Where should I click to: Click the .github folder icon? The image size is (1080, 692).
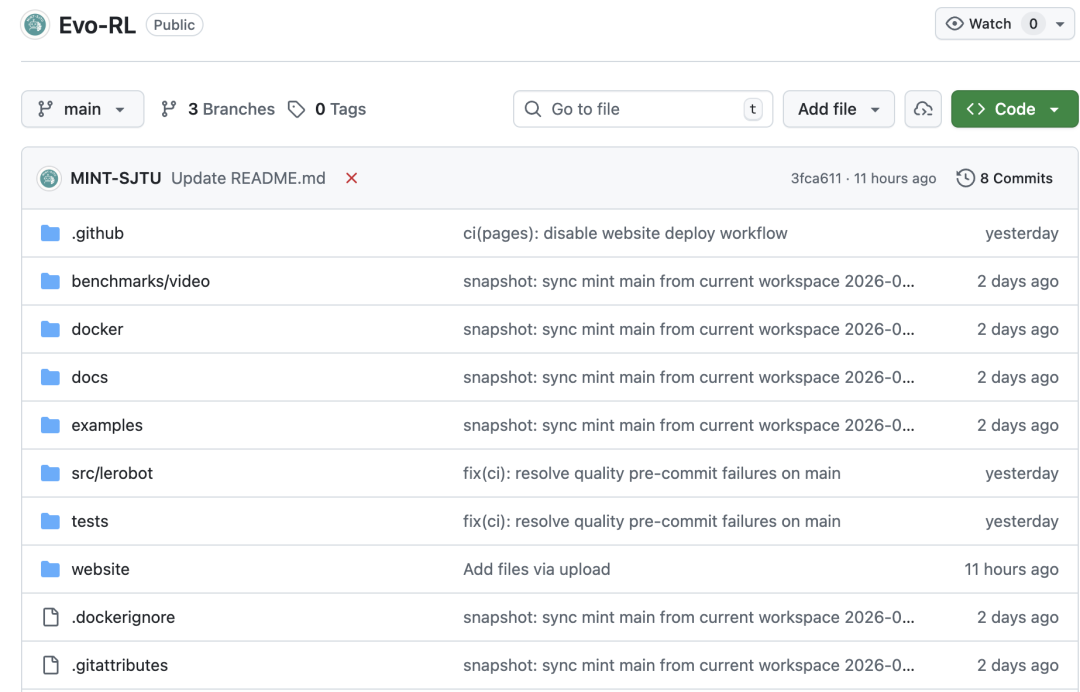50,233
